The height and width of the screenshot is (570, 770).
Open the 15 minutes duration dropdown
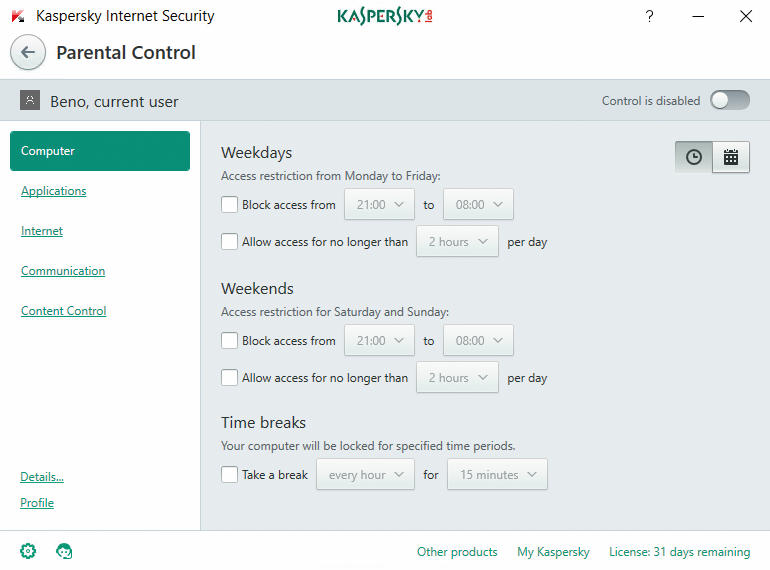click(497, 474)
